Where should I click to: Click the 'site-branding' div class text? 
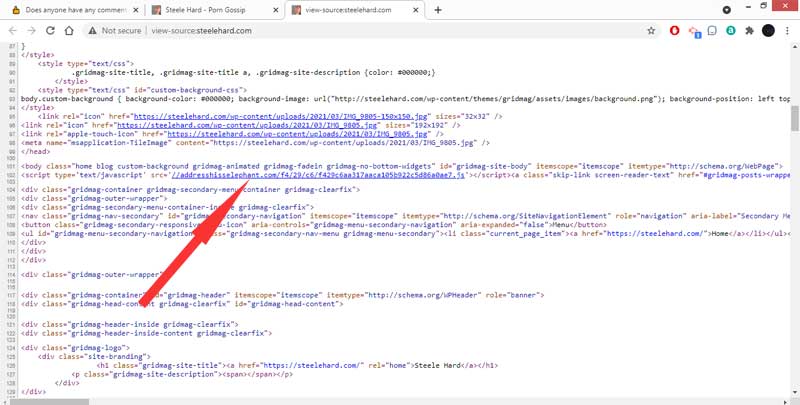(117, 357)
